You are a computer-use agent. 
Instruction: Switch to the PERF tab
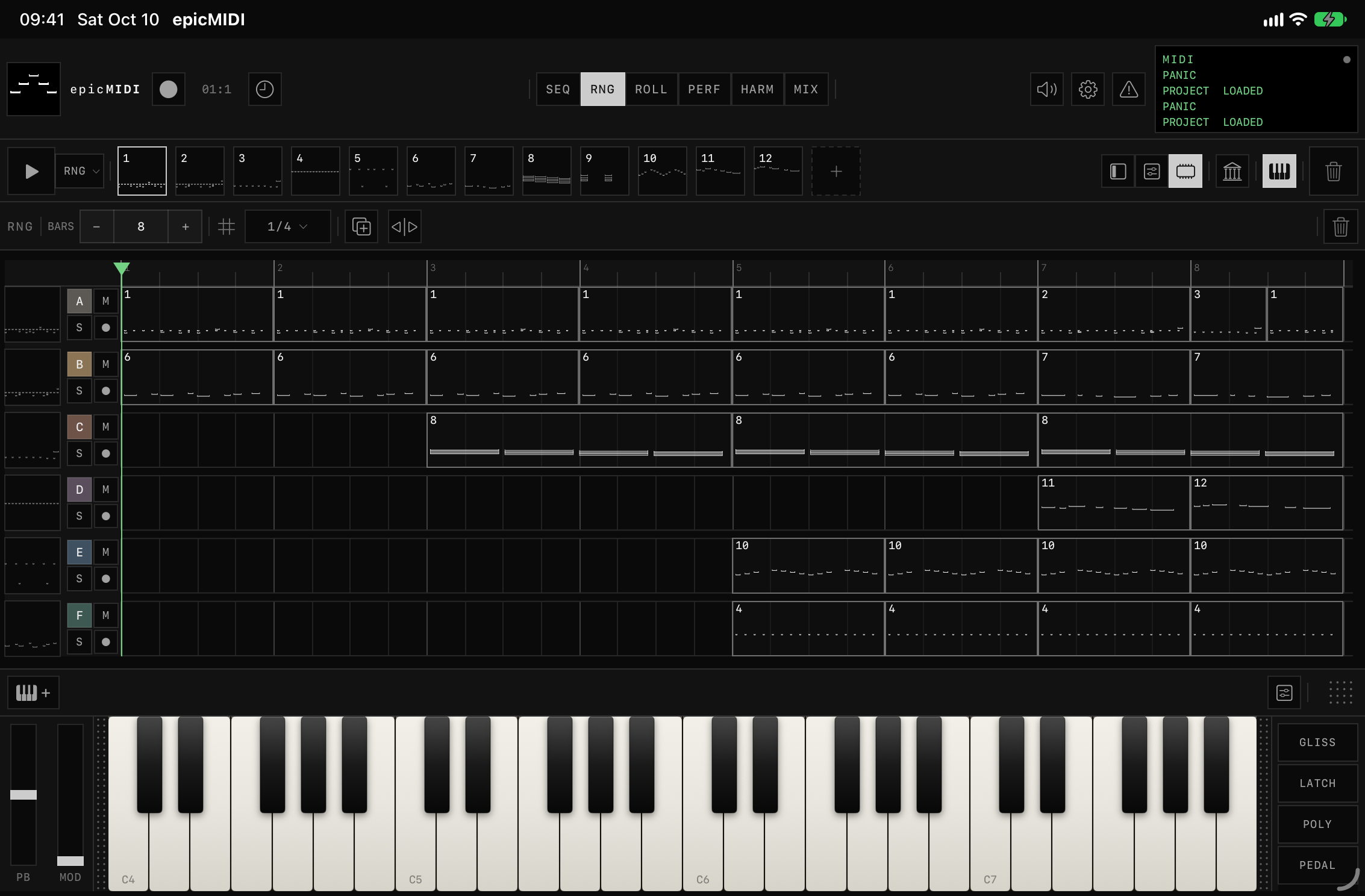[x=704, y=89]
